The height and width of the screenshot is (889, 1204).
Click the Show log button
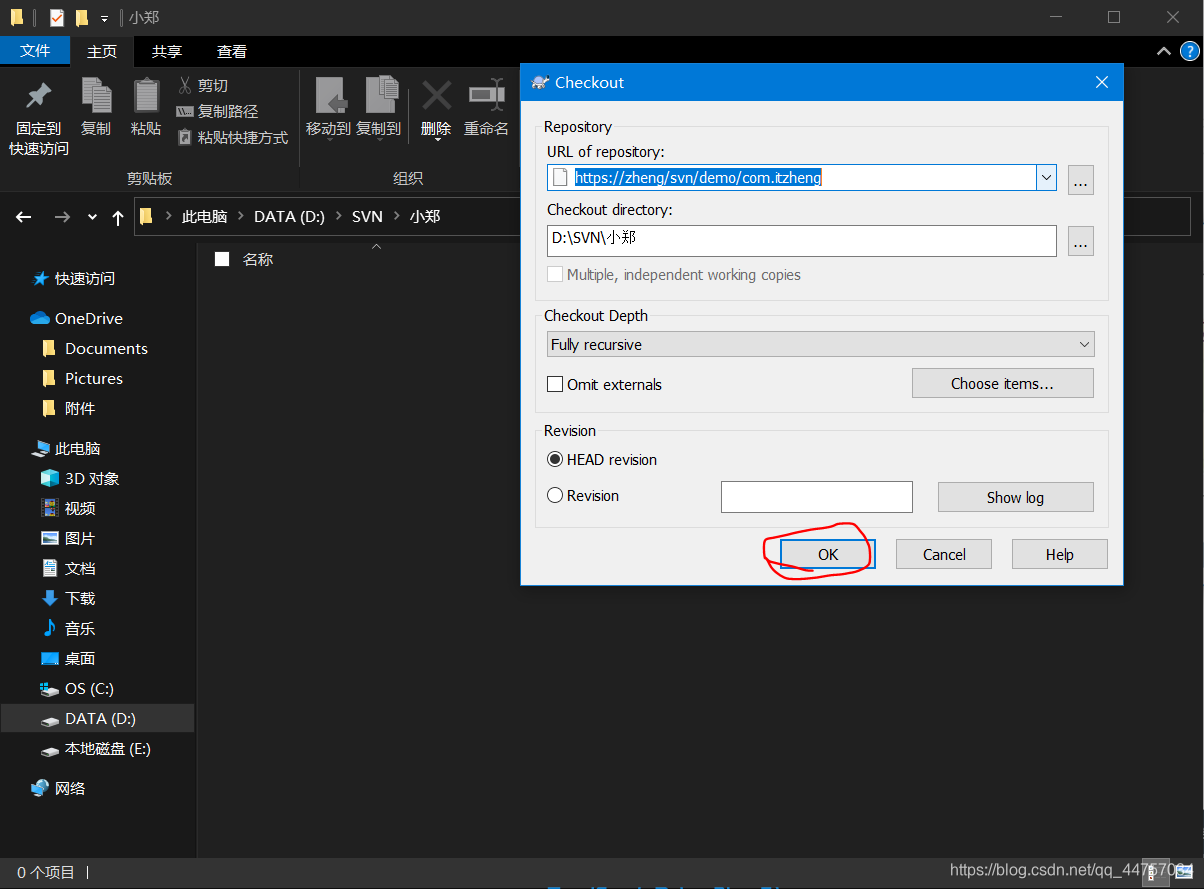(1015, 497)
